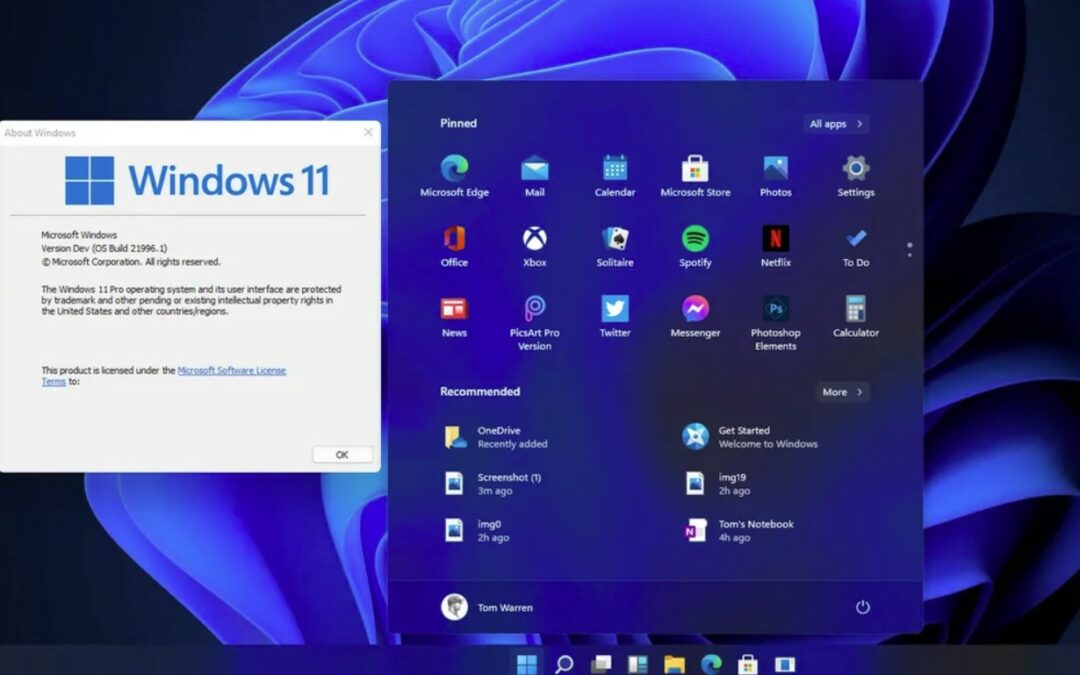Viewport: 1080px width, 675px height.
Task: Open the img19 recommended file
Action: 716,484
